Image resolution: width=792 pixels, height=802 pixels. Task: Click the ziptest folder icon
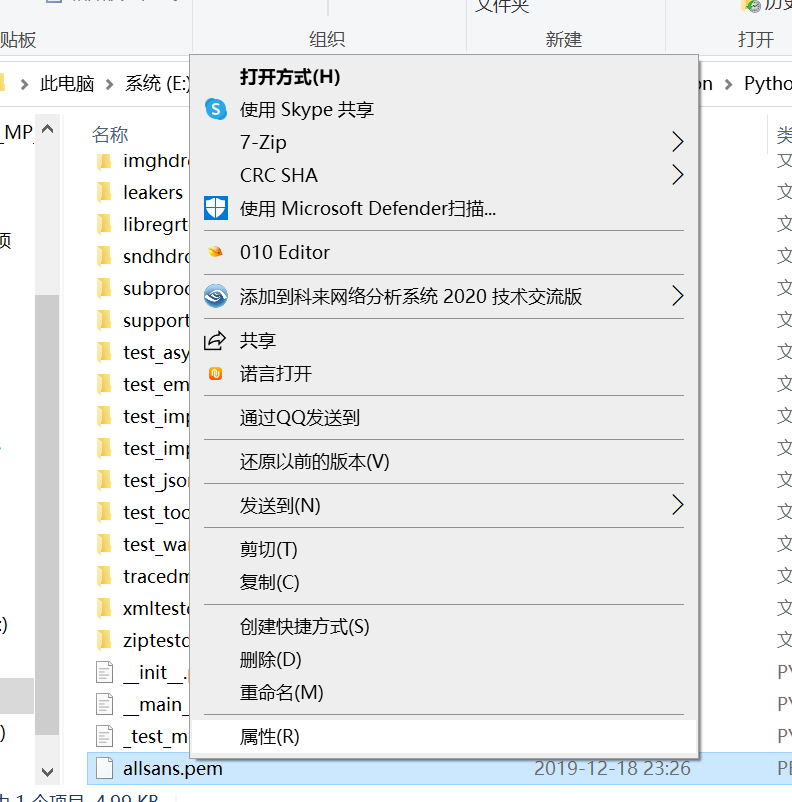[104, 640]
